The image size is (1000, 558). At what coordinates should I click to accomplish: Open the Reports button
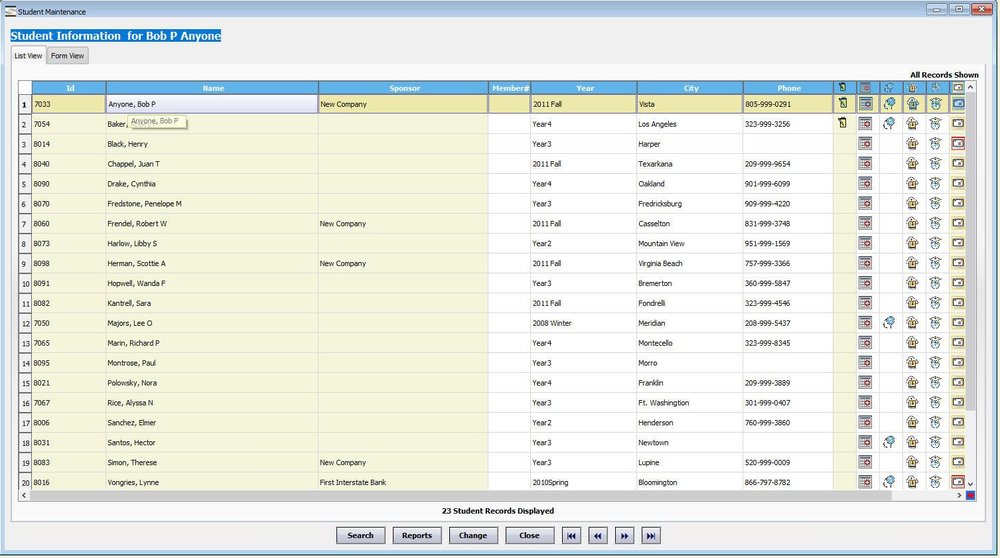coord(417,536)
